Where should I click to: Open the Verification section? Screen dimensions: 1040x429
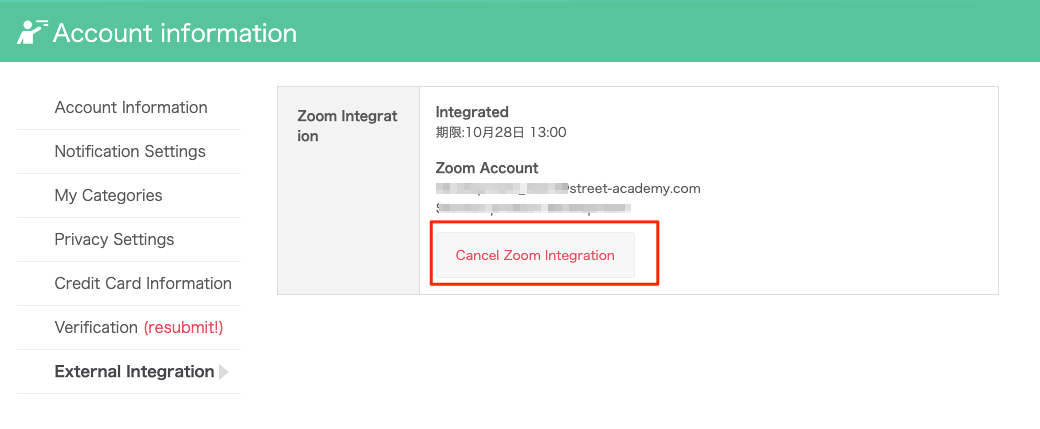[96, 328]
